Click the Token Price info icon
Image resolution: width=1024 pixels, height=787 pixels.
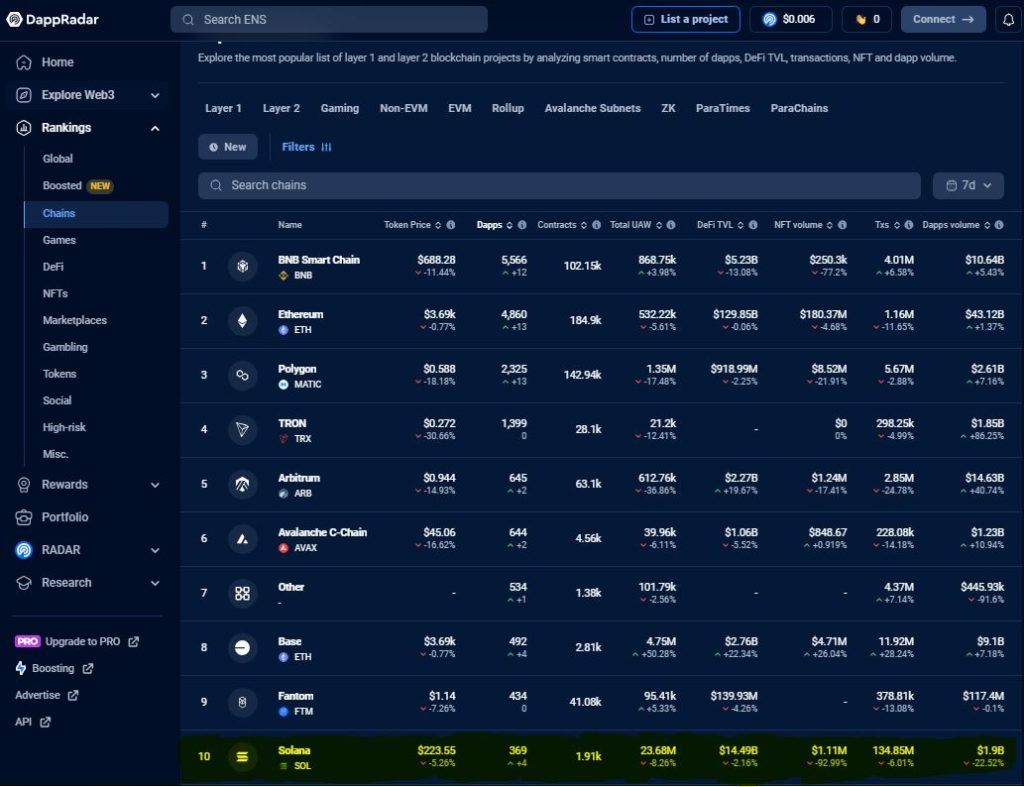click(451, 225)
